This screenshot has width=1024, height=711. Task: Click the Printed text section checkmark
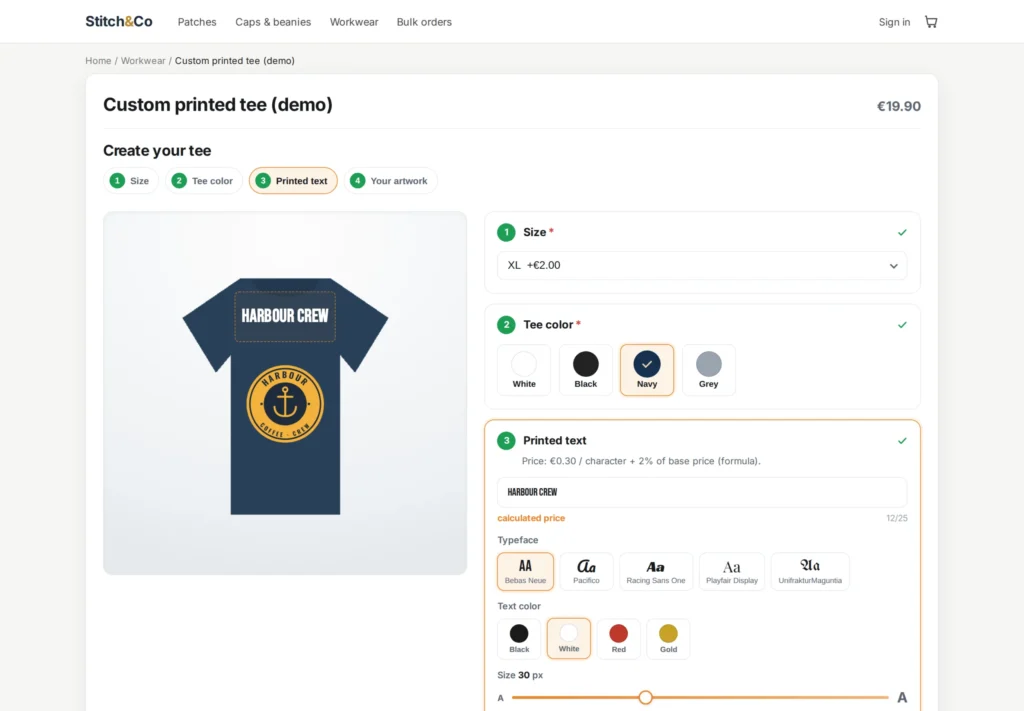point(902,441)
